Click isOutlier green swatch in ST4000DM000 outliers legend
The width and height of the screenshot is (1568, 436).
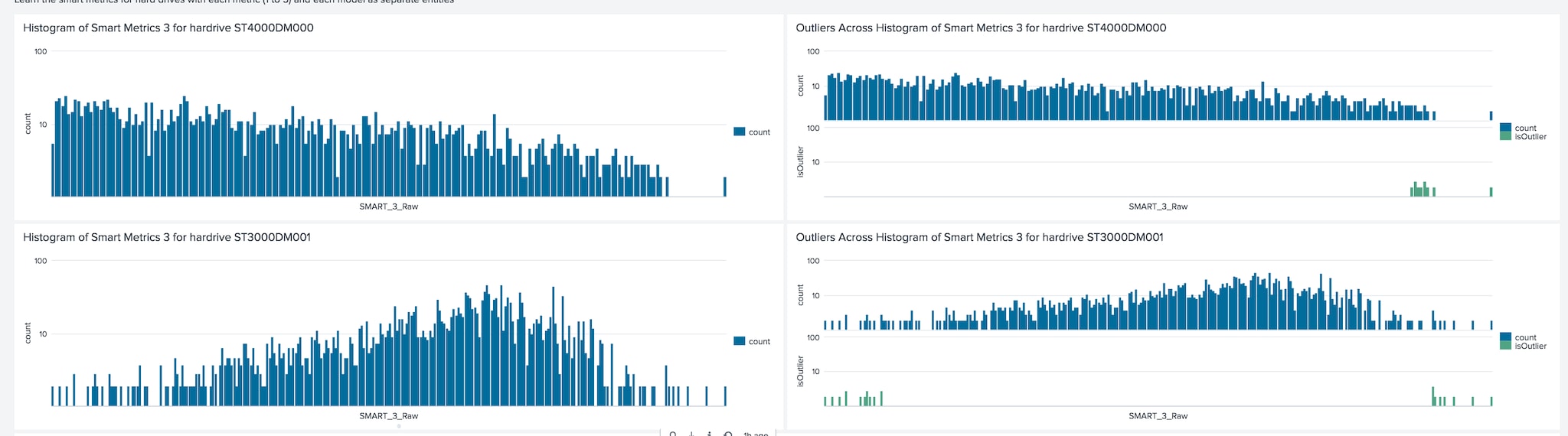[1505, 136]
